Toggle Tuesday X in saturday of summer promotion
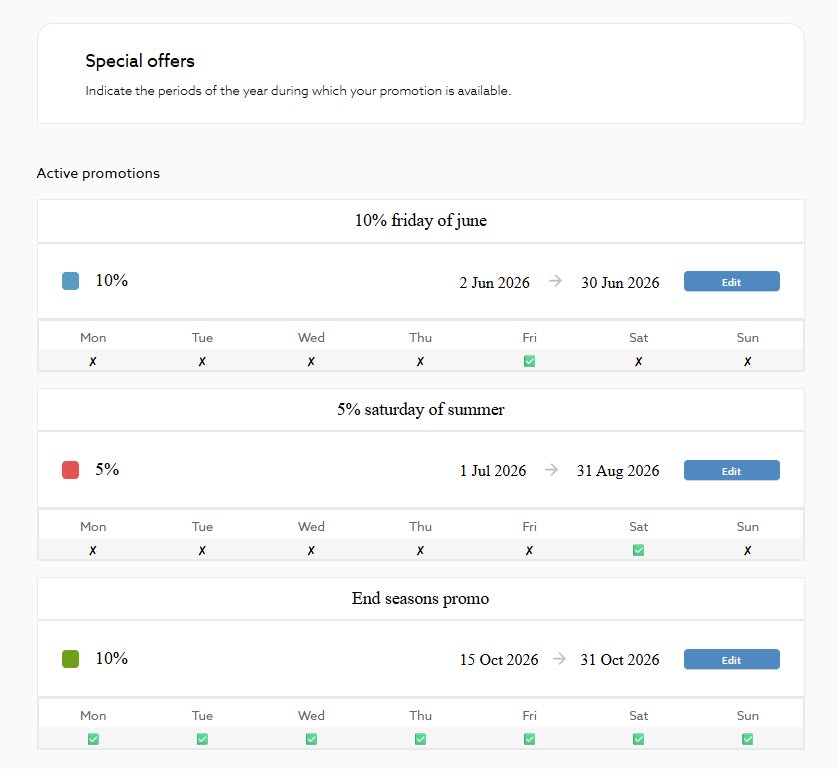837x769 pixels. (202, 550)
